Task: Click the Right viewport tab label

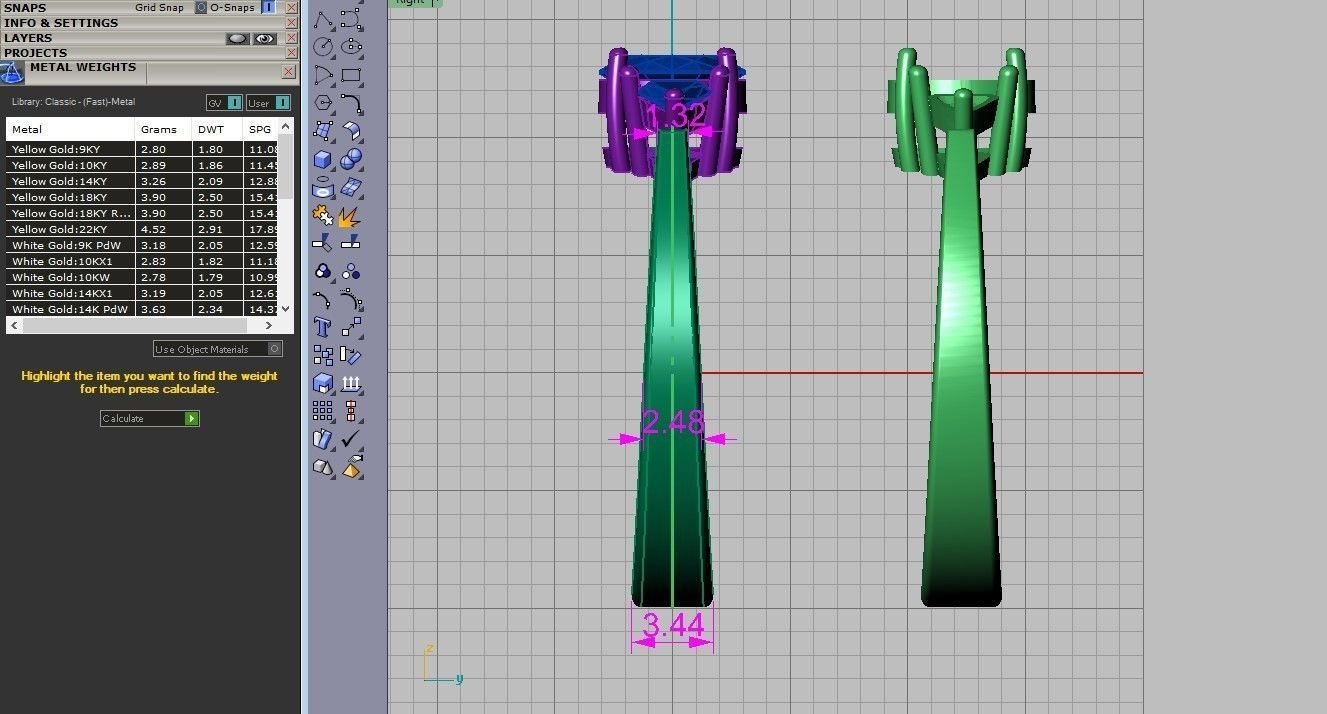Action: coord(411,2)
